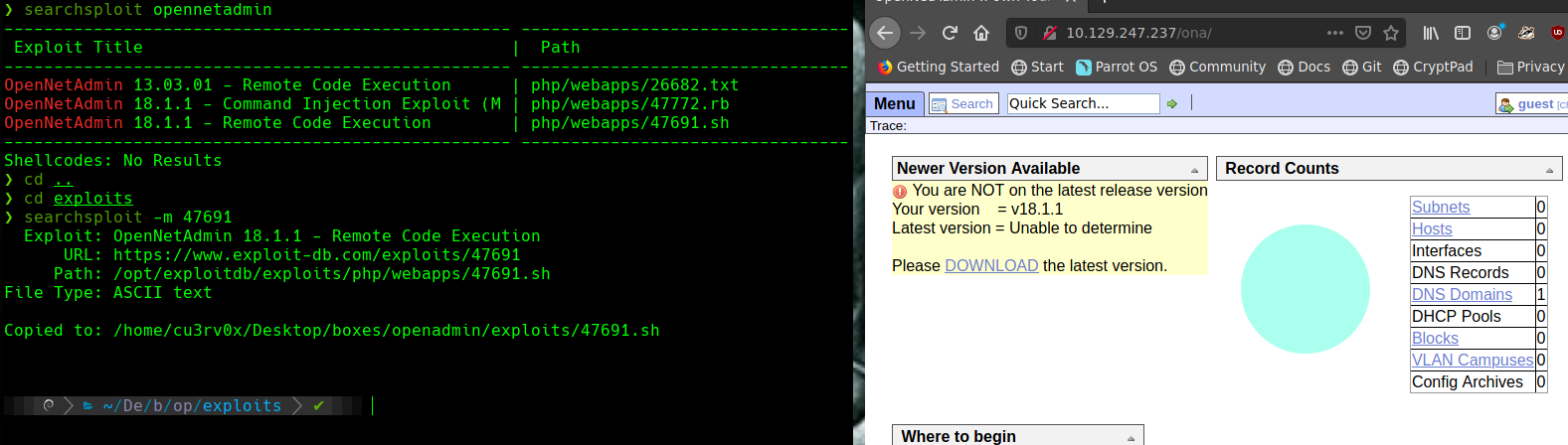
Task: Bookmark this page with the star icon
Action: tap(1391, 33)
